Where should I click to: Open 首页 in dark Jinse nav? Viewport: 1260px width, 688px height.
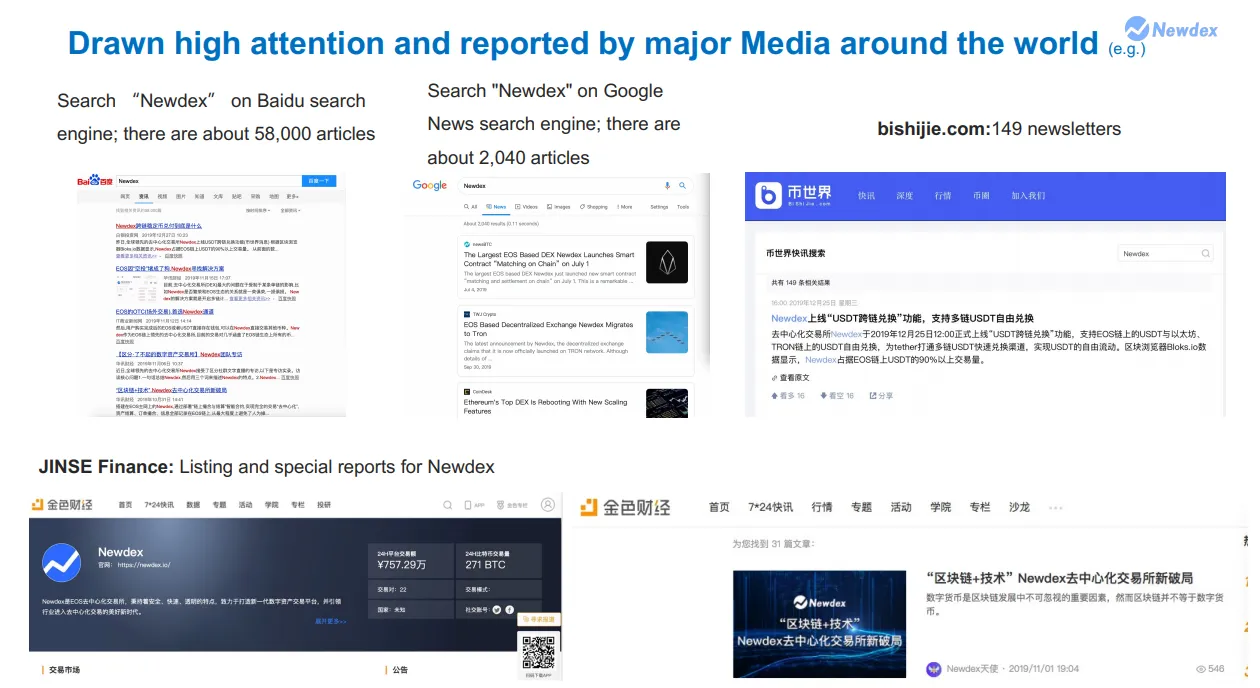pyautogui.click(x=125, y=505)
